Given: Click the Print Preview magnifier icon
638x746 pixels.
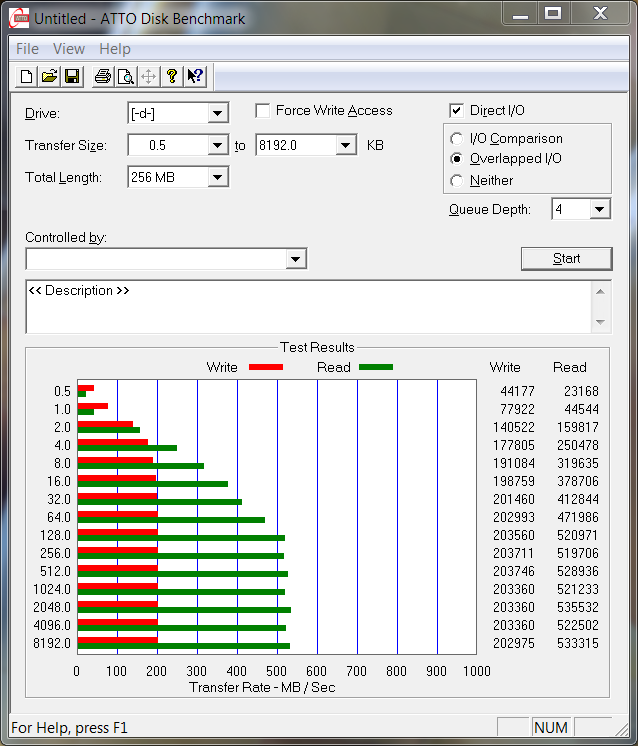Looking at the screenshot, I should [x=125, y=77].
